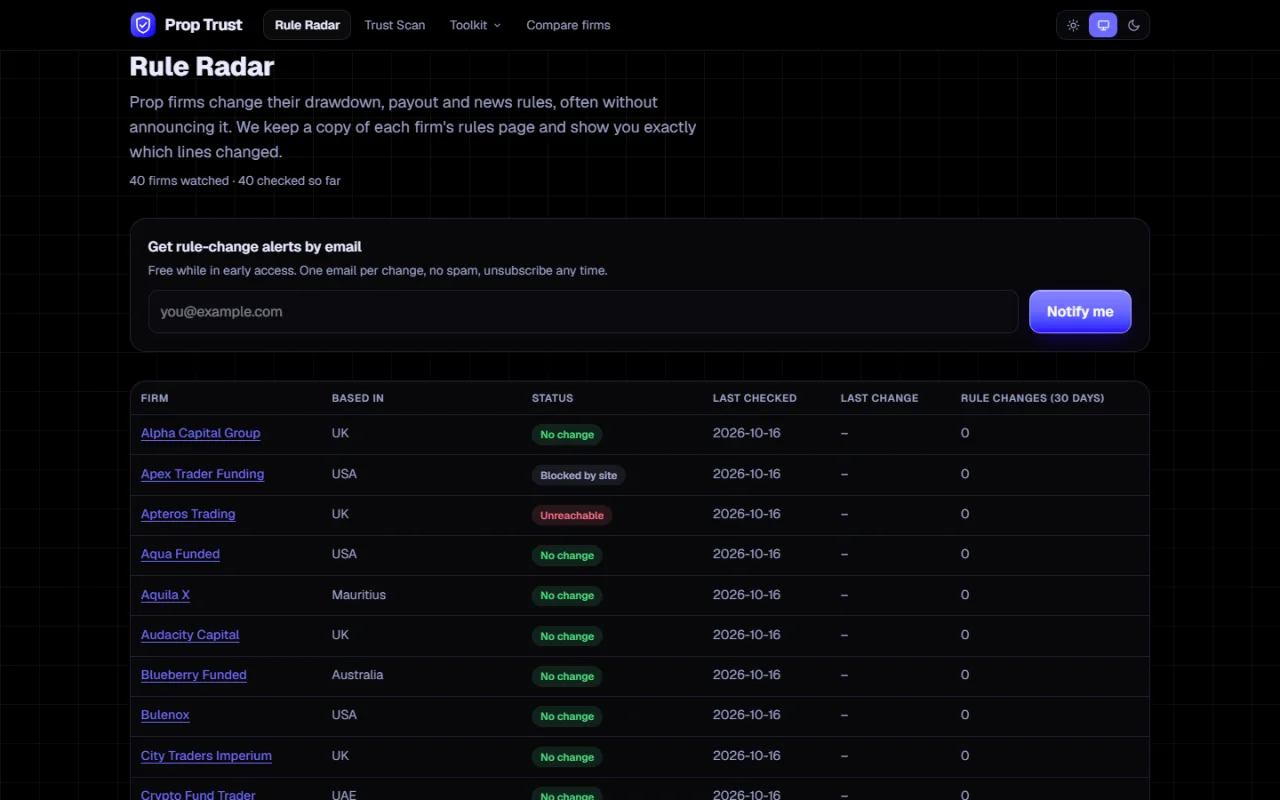The width and height of the screenshot is (1280, 800).
Task: Click the Notify me button
Action: point(1080,312)
